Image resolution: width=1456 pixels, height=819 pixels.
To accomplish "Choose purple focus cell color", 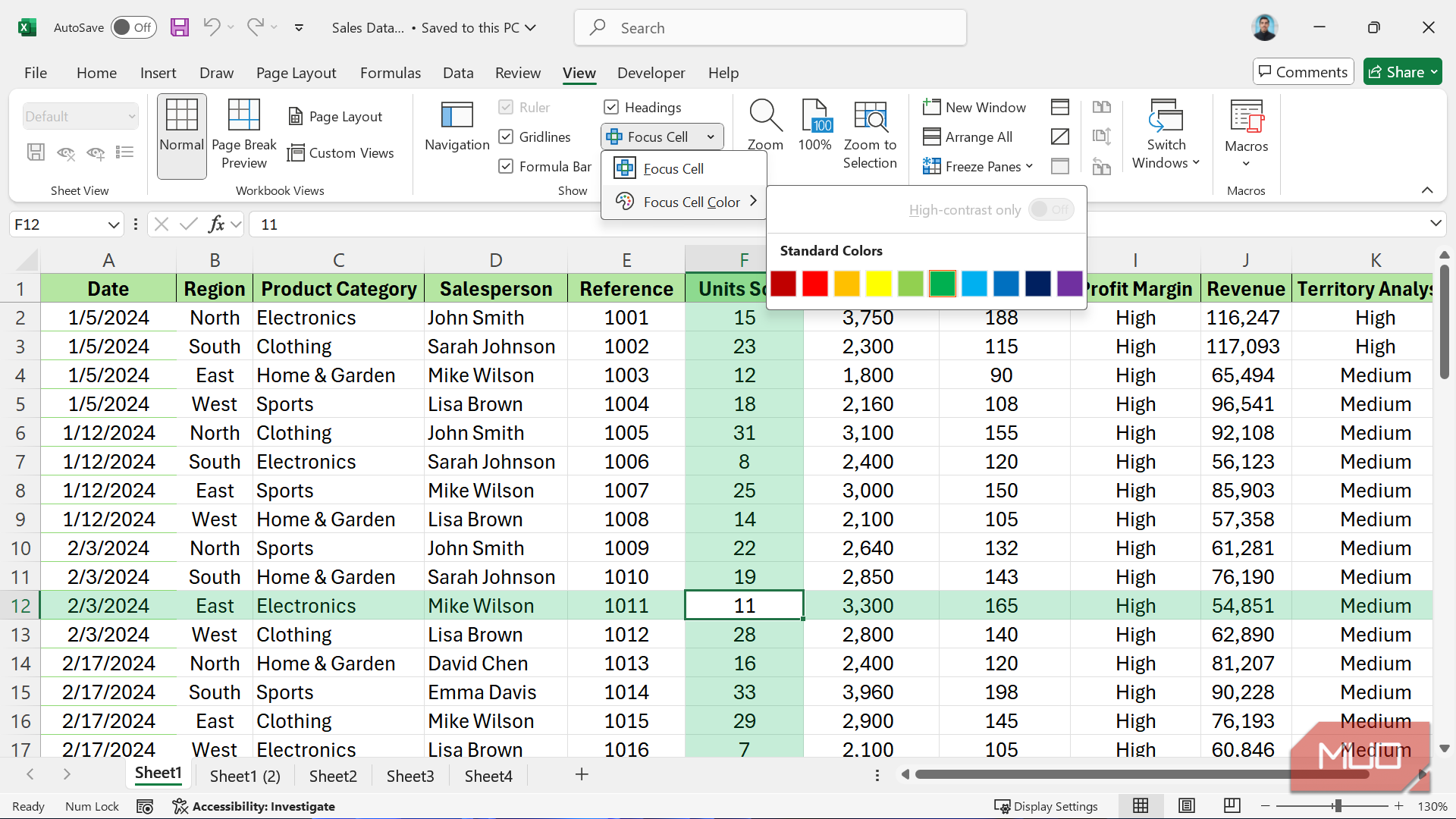I will (1070, 284).
